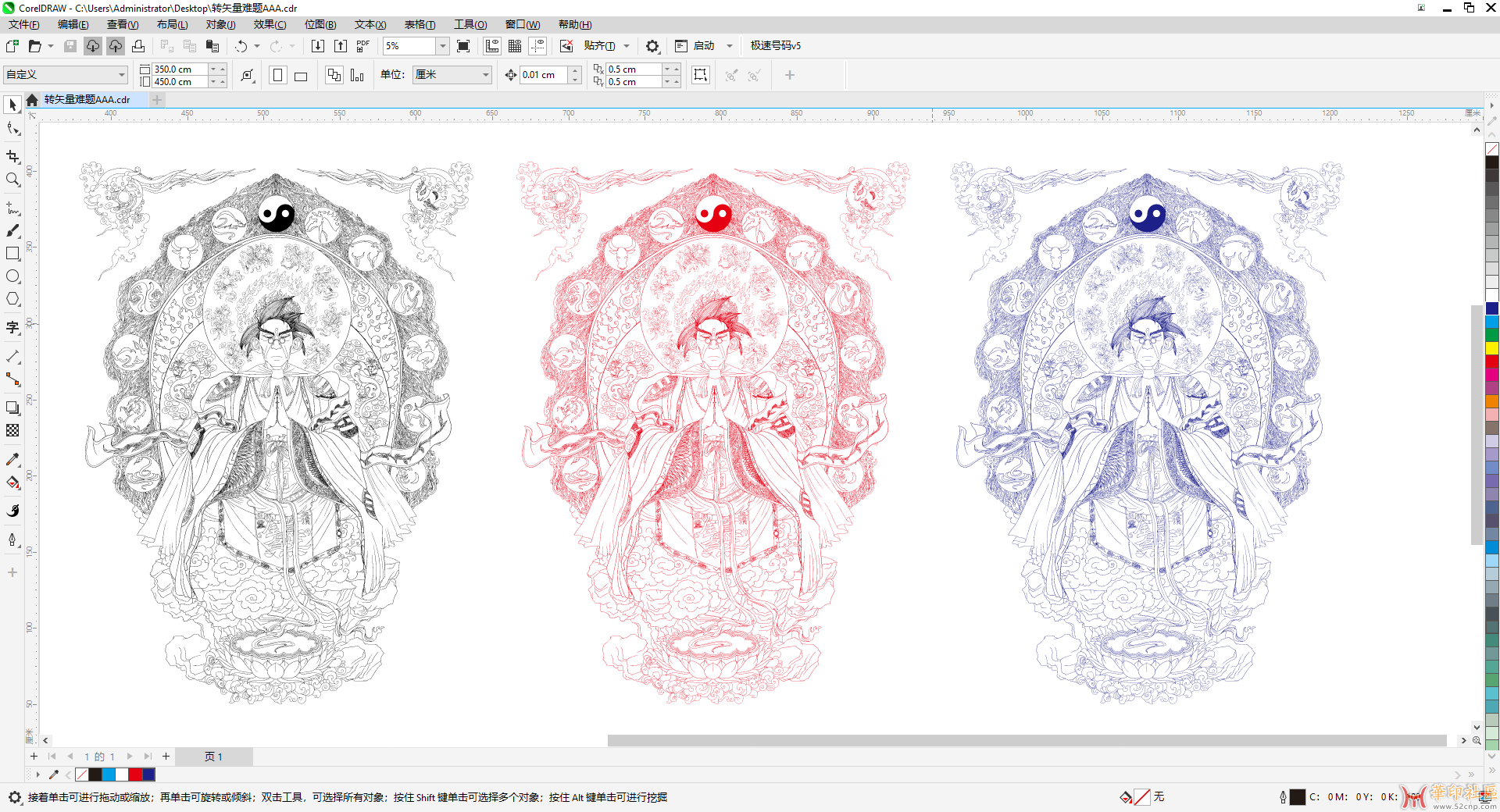Toggle All pages layout button
This screenshot has width=1500, height=812.
(x=334, y=75)
